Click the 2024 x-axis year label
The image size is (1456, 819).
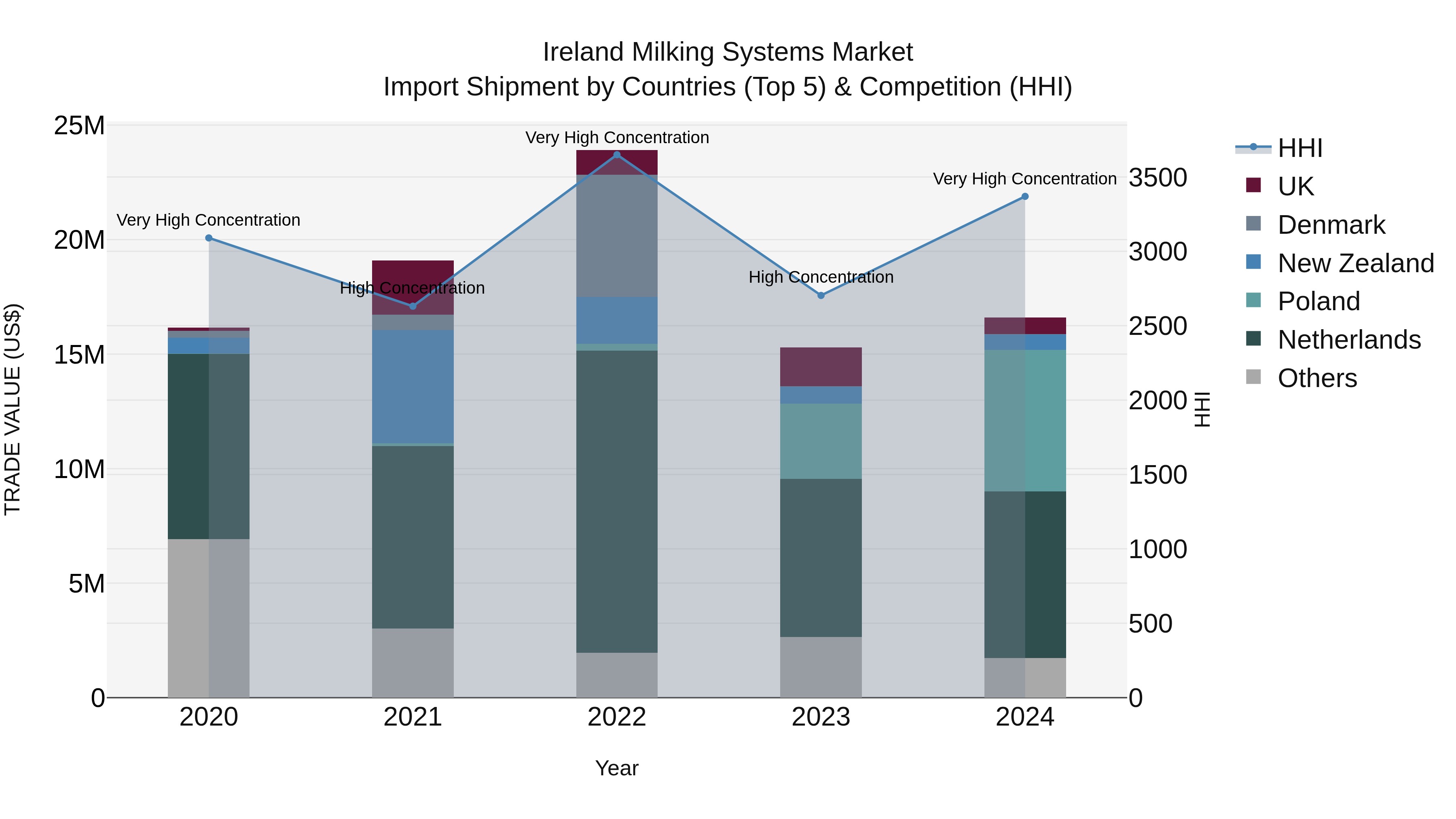click(1025, 717)
